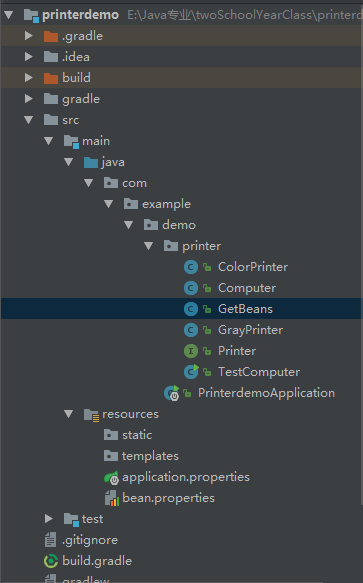The image size is (363, 583).
Task: Collapse the java source root arrow
Action: tap(69, 162)
